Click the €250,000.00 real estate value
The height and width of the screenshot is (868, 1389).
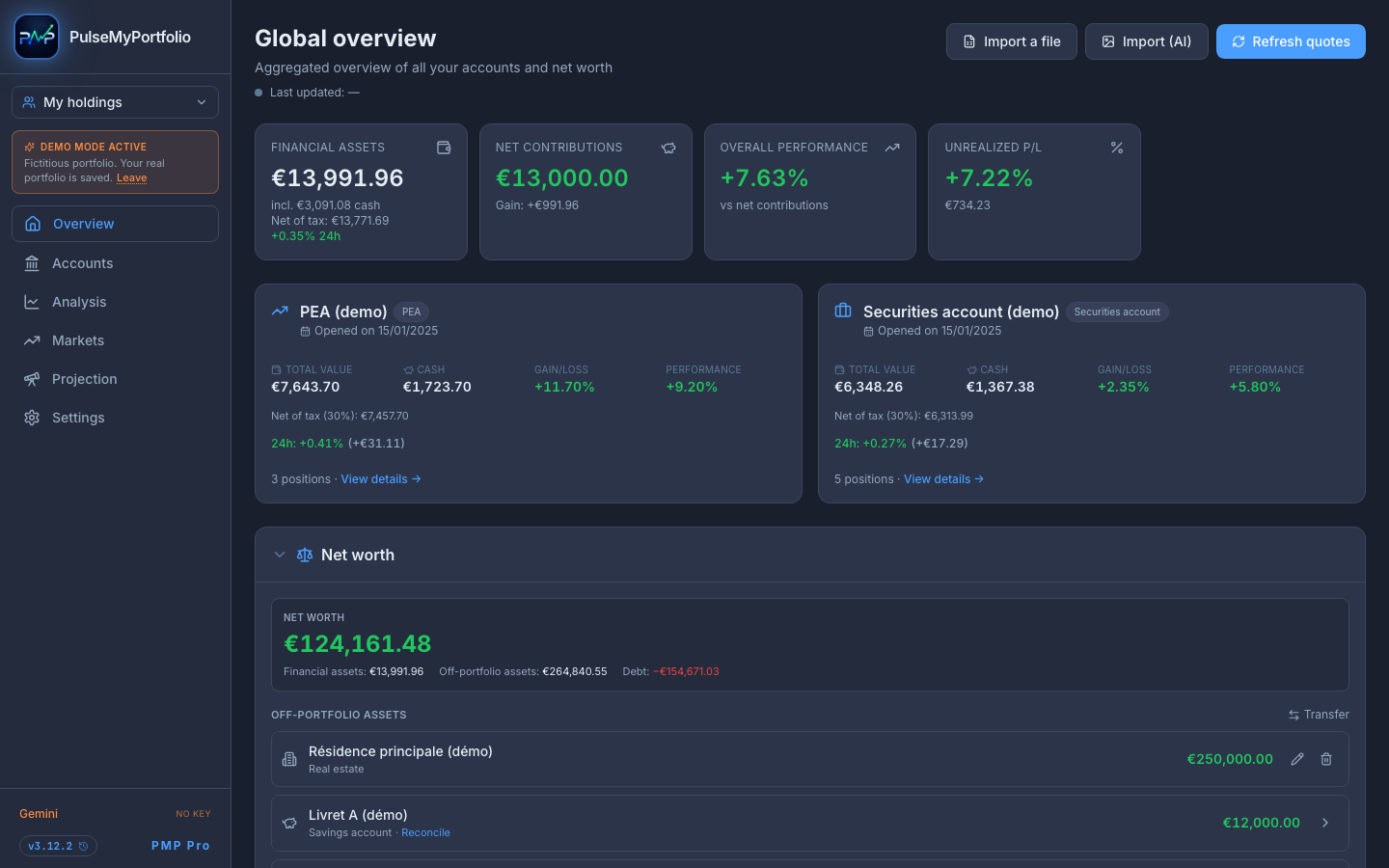(x=1230, y=759)
